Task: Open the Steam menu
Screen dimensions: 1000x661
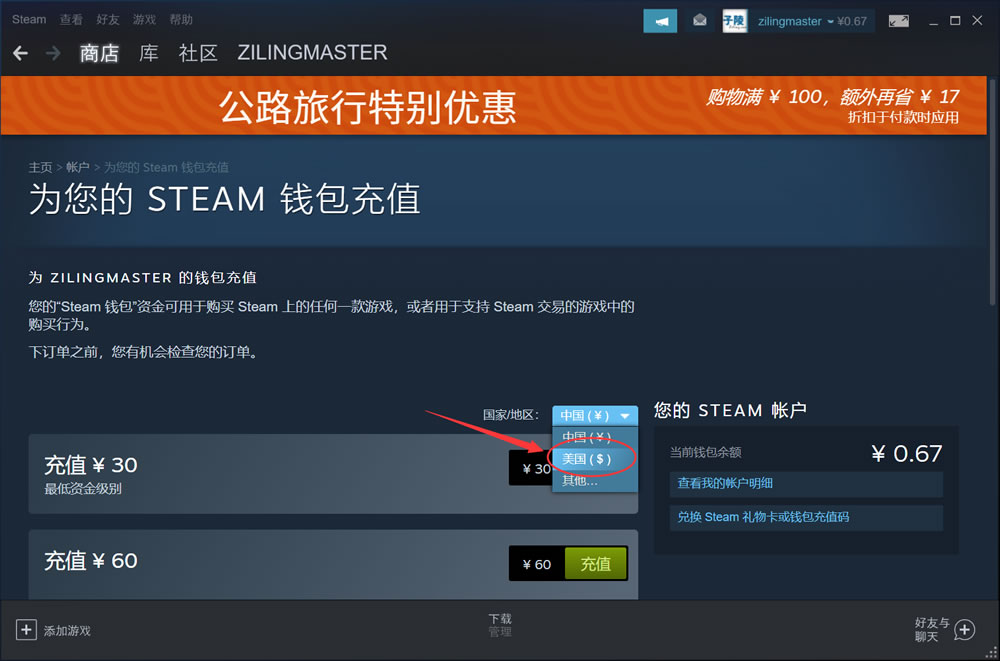Action: 29,20
